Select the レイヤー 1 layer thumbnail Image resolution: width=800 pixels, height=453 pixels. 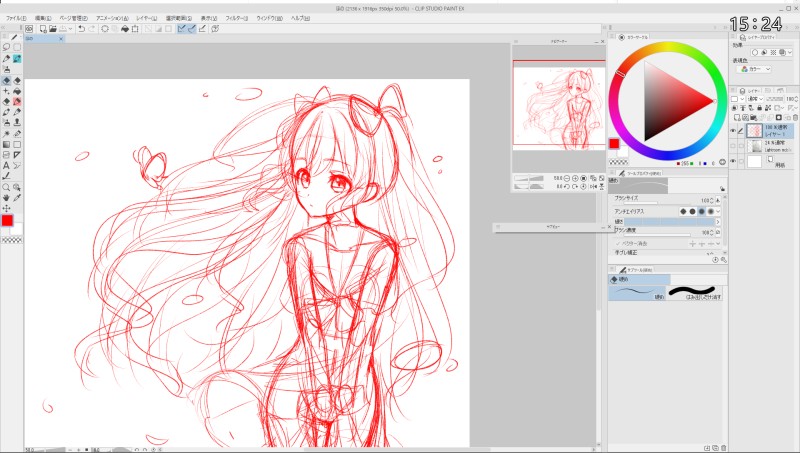tap(754, 131)
